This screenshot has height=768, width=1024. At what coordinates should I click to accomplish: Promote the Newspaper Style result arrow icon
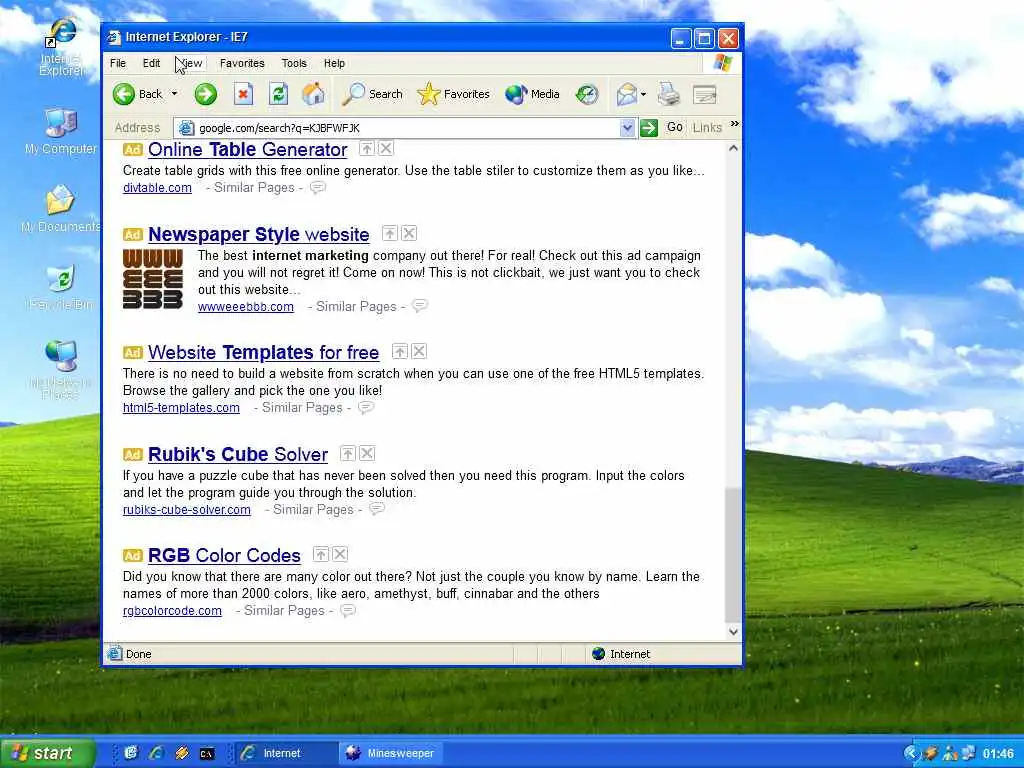[390, 233]
